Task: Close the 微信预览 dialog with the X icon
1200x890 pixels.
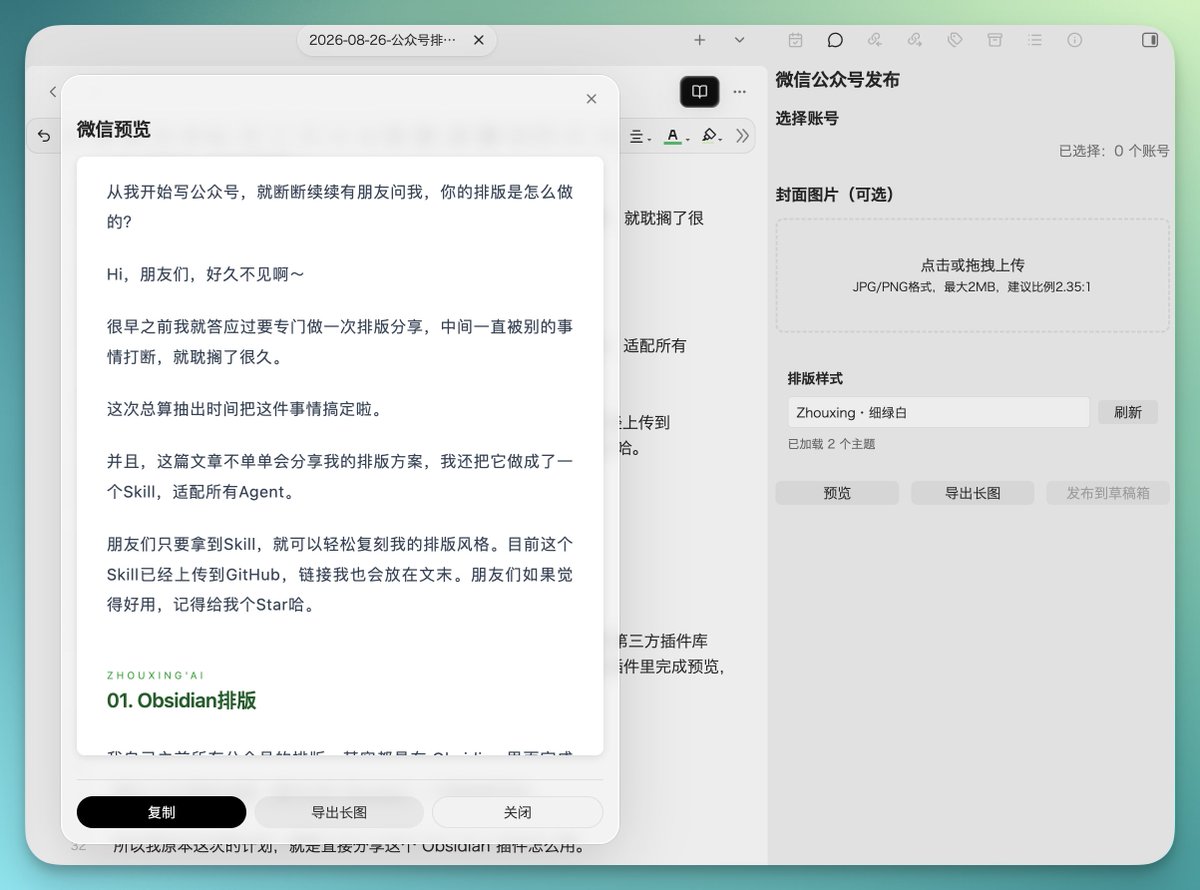Action: coord(591,98)
